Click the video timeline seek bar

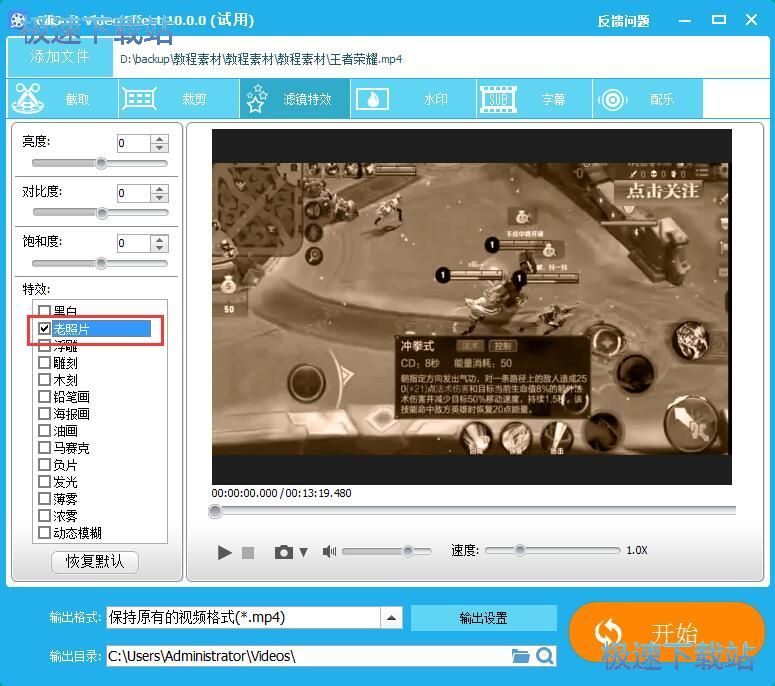point(472,511)
